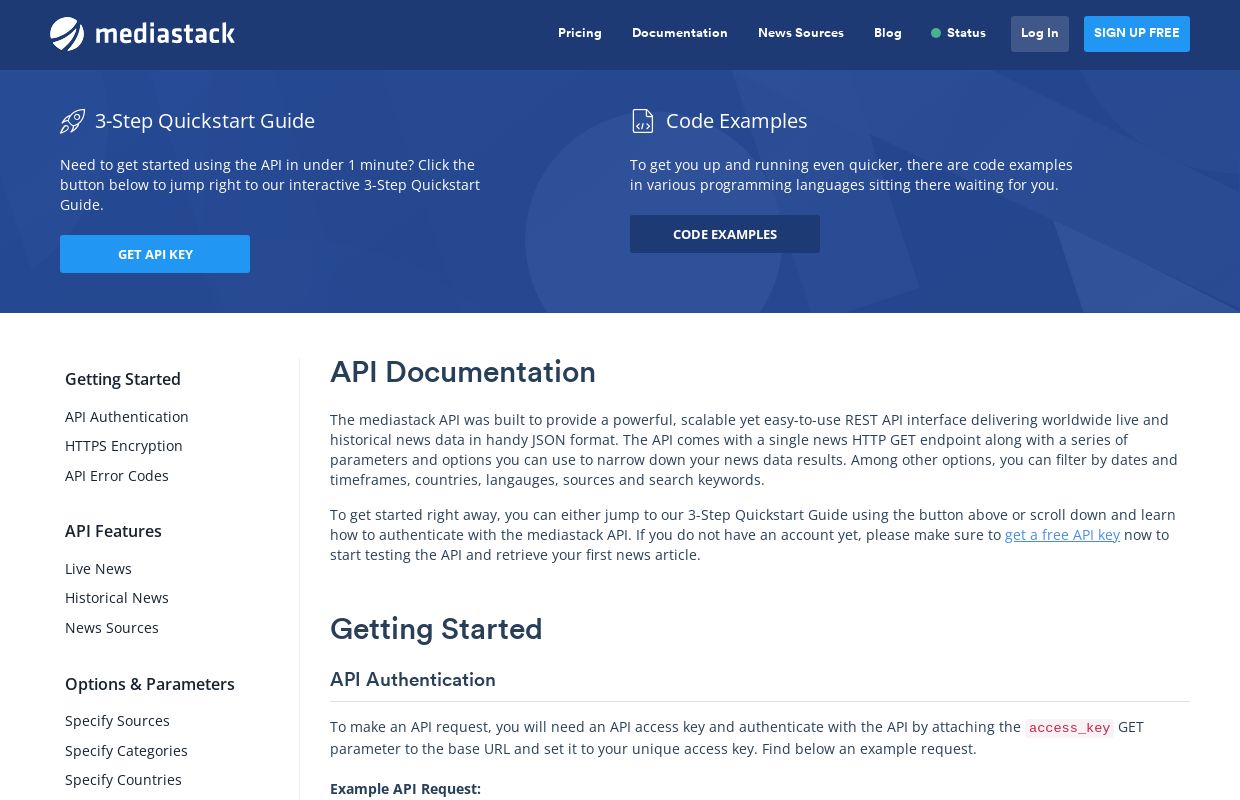Click the Code Examples file icon
Viewport: 1240px width, 800px height.
pyautogui.click(x=642, y=122)
